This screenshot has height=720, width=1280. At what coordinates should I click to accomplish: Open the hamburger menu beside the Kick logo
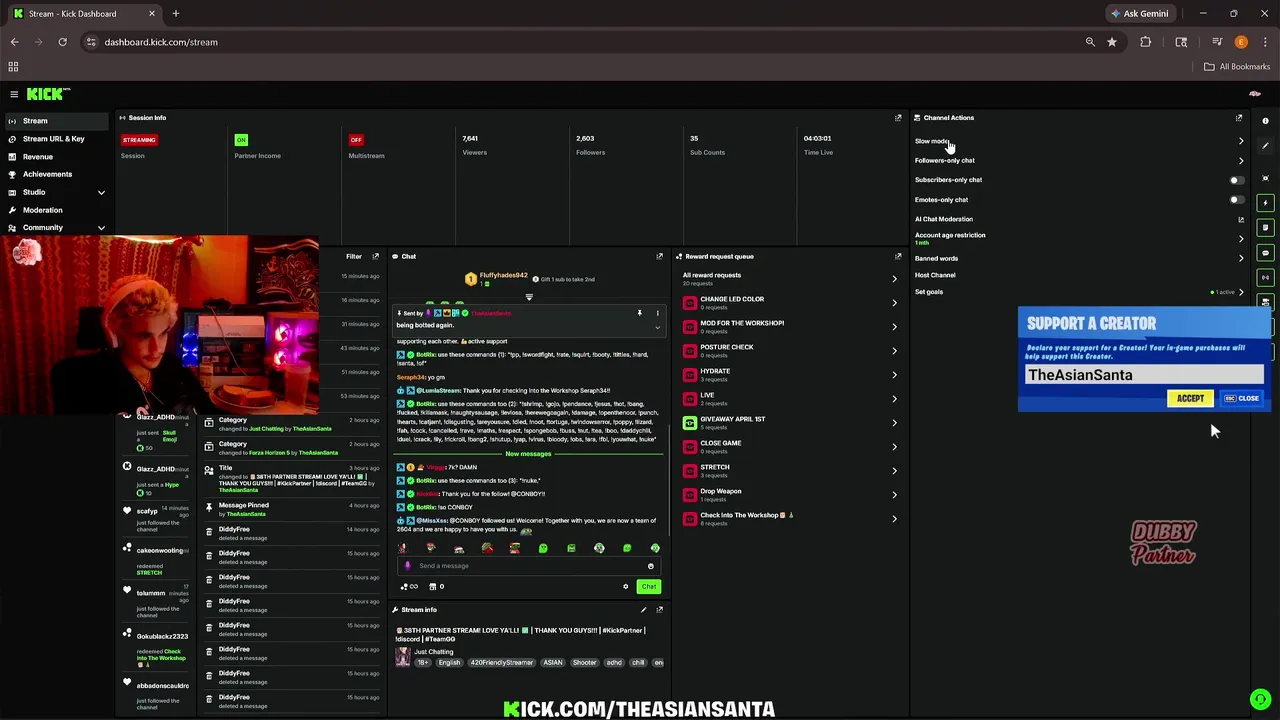pyautogui.click(x=14, y=94)
